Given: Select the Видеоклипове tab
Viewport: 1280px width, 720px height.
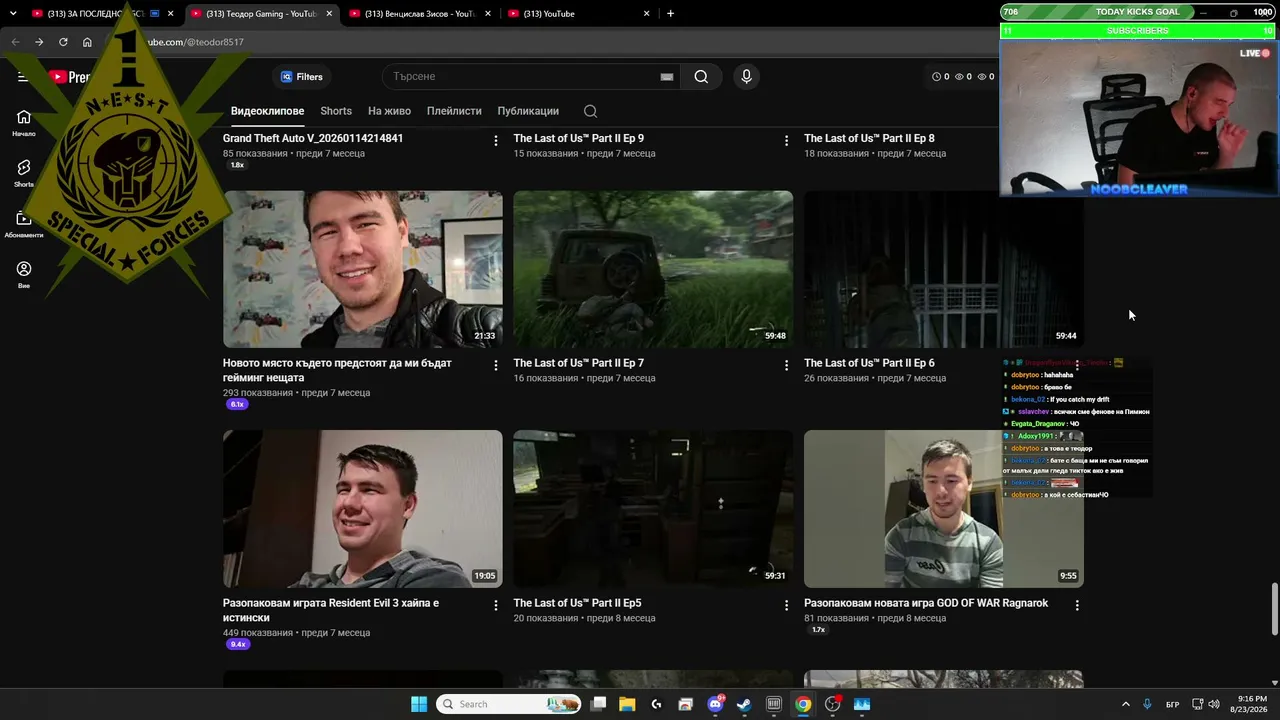Looking at the screenshot, I should coord(267,111).
